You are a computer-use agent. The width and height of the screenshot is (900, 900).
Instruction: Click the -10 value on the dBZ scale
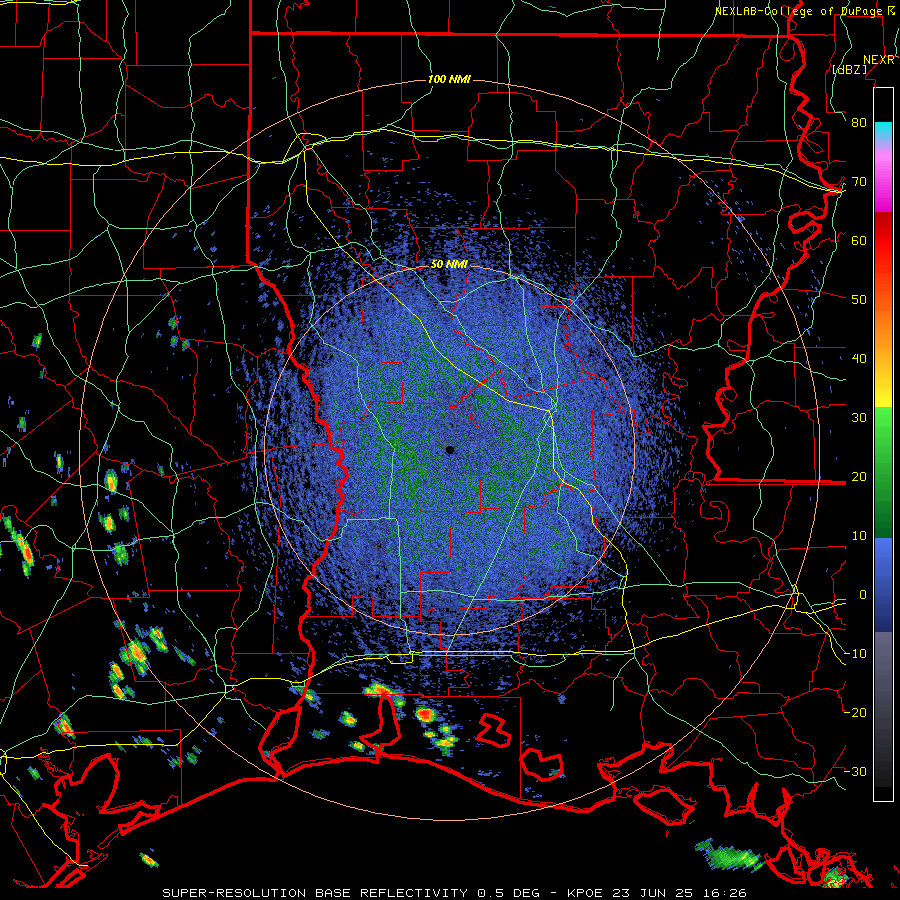(x=855, y=654)
